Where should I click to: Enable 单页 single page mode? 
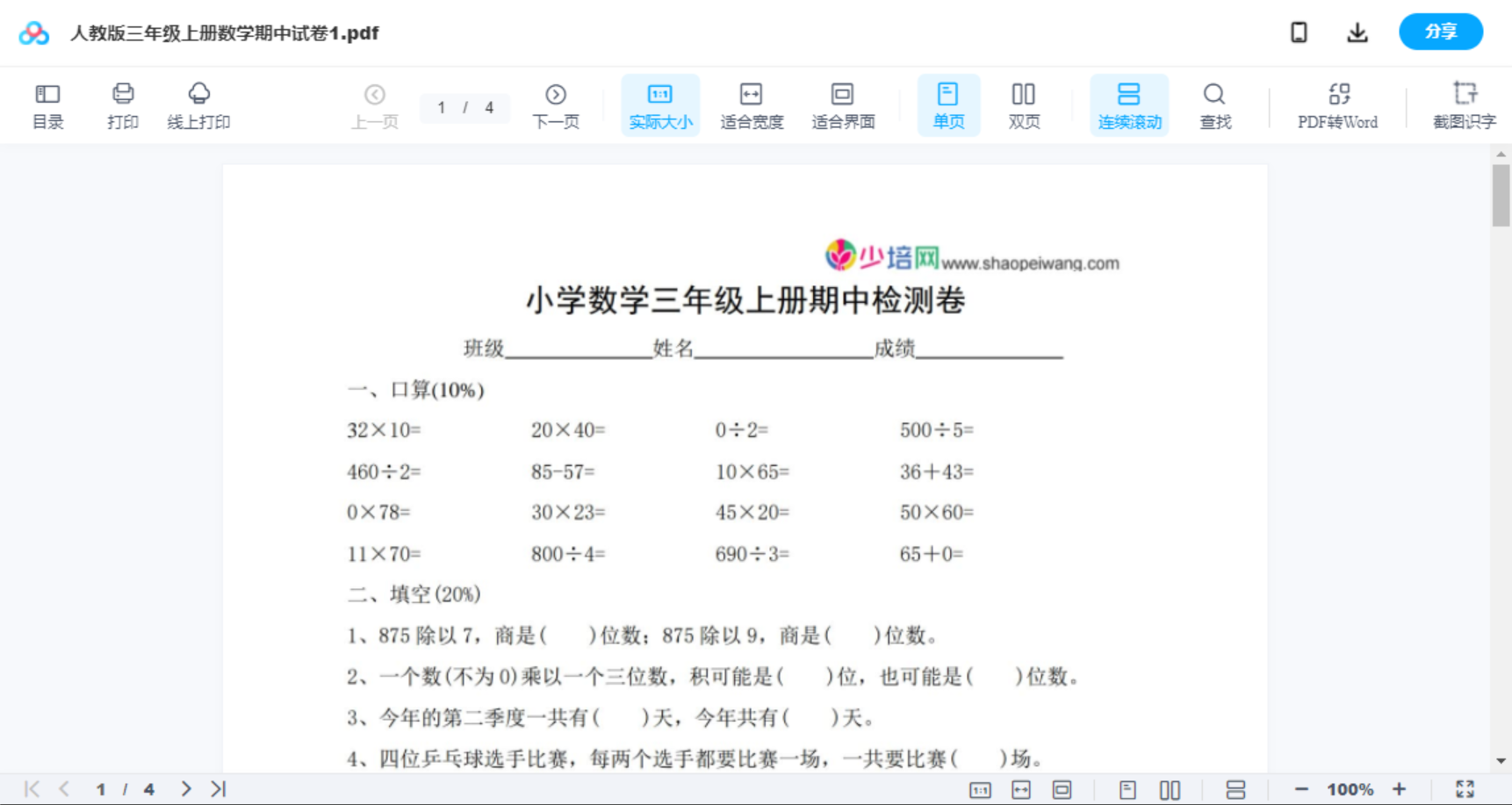[948, 104]
